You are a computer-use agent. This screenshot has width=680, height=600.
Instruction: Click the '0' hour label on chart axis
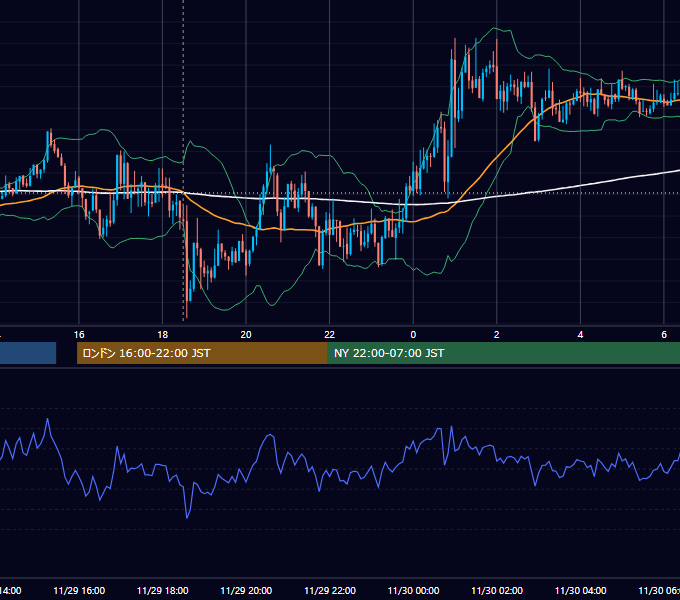(413, 335)
